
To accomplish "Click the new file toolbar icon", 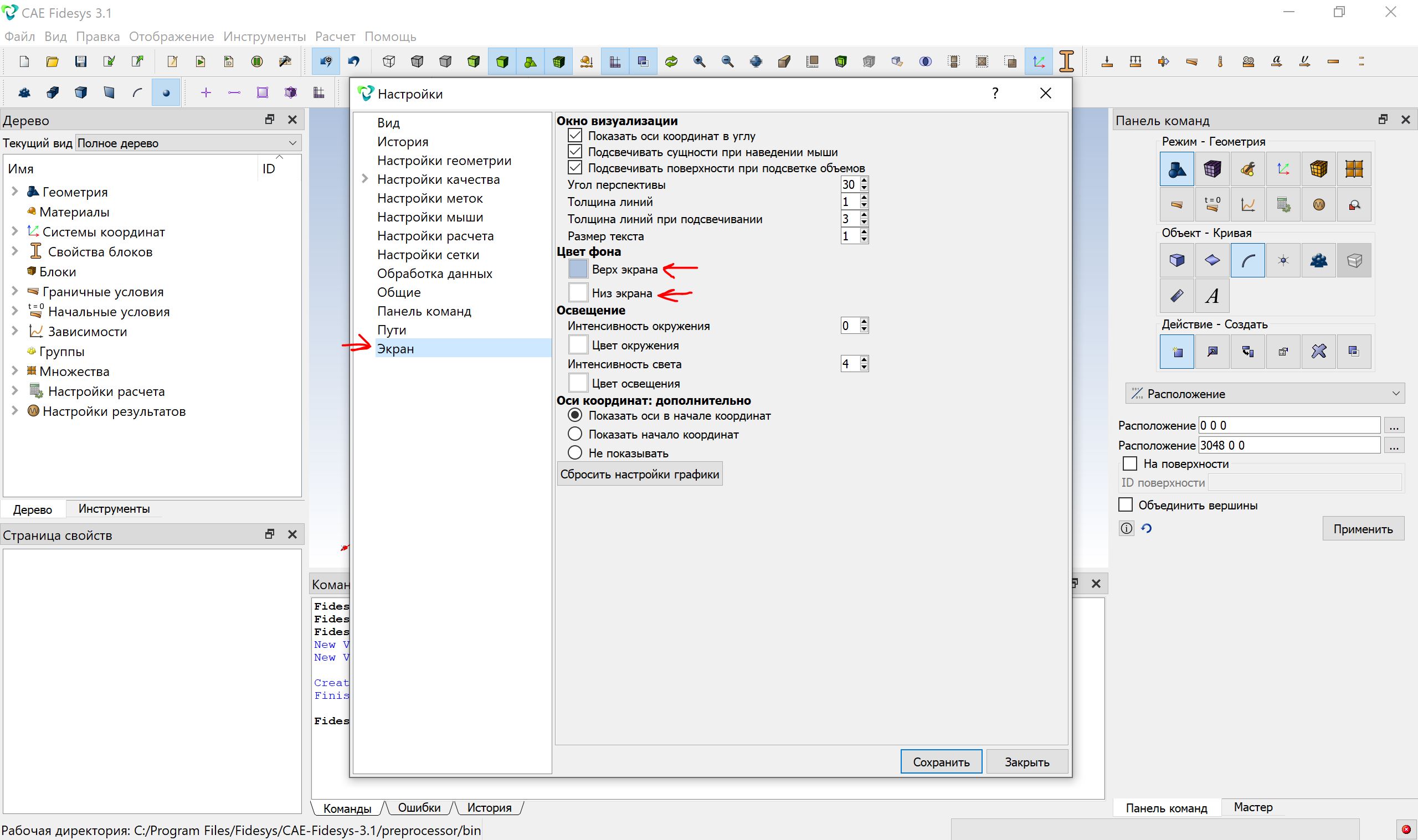I will (24, 61).
